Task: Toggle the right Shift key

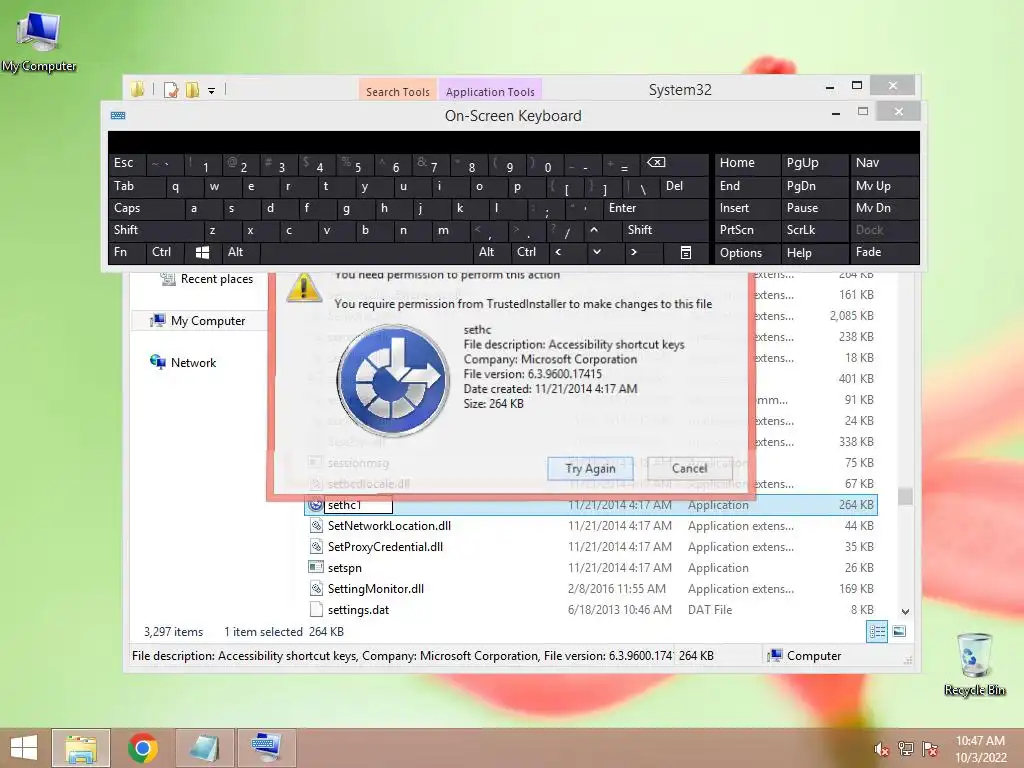Action: (x=665, y=230)
